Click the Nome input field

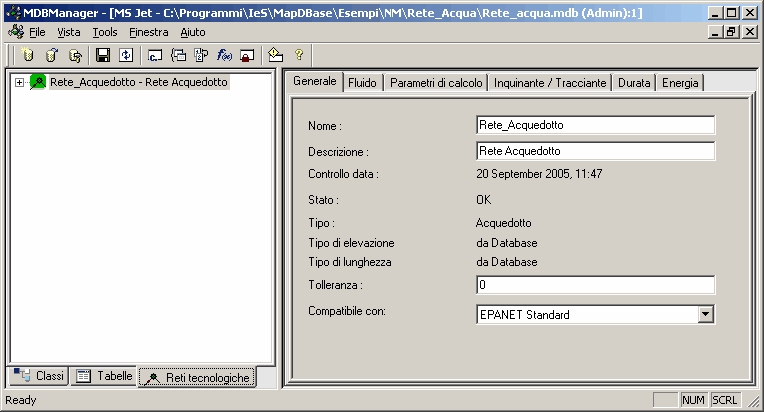point(595,125)
